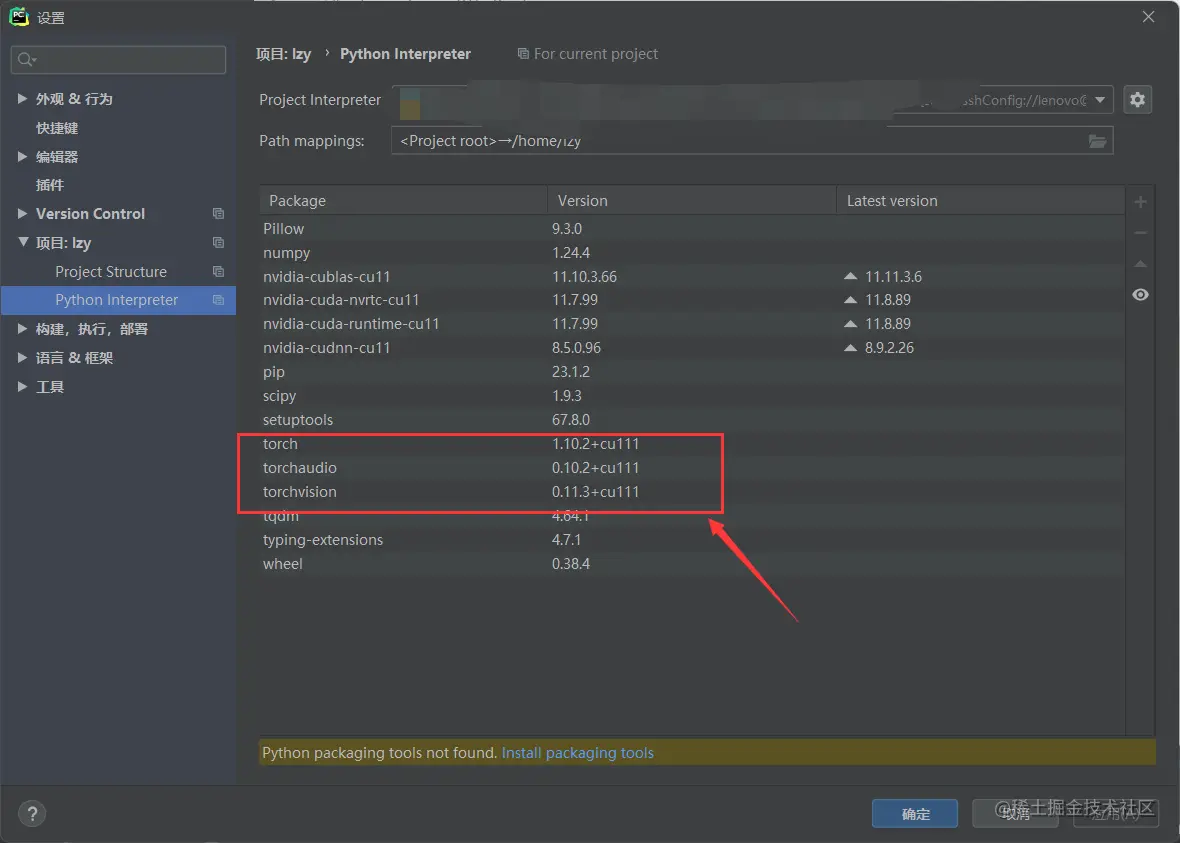This screenshot has width=1180, height=843.
Task: Select the torchvision package row
Action: 692,491
